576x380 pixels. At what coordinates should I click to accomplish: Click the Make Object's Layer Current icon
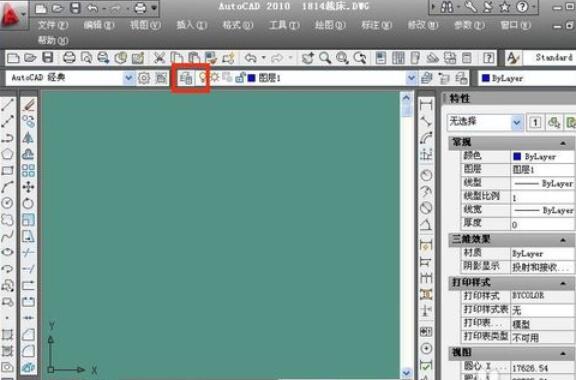[x=426, y=78]
